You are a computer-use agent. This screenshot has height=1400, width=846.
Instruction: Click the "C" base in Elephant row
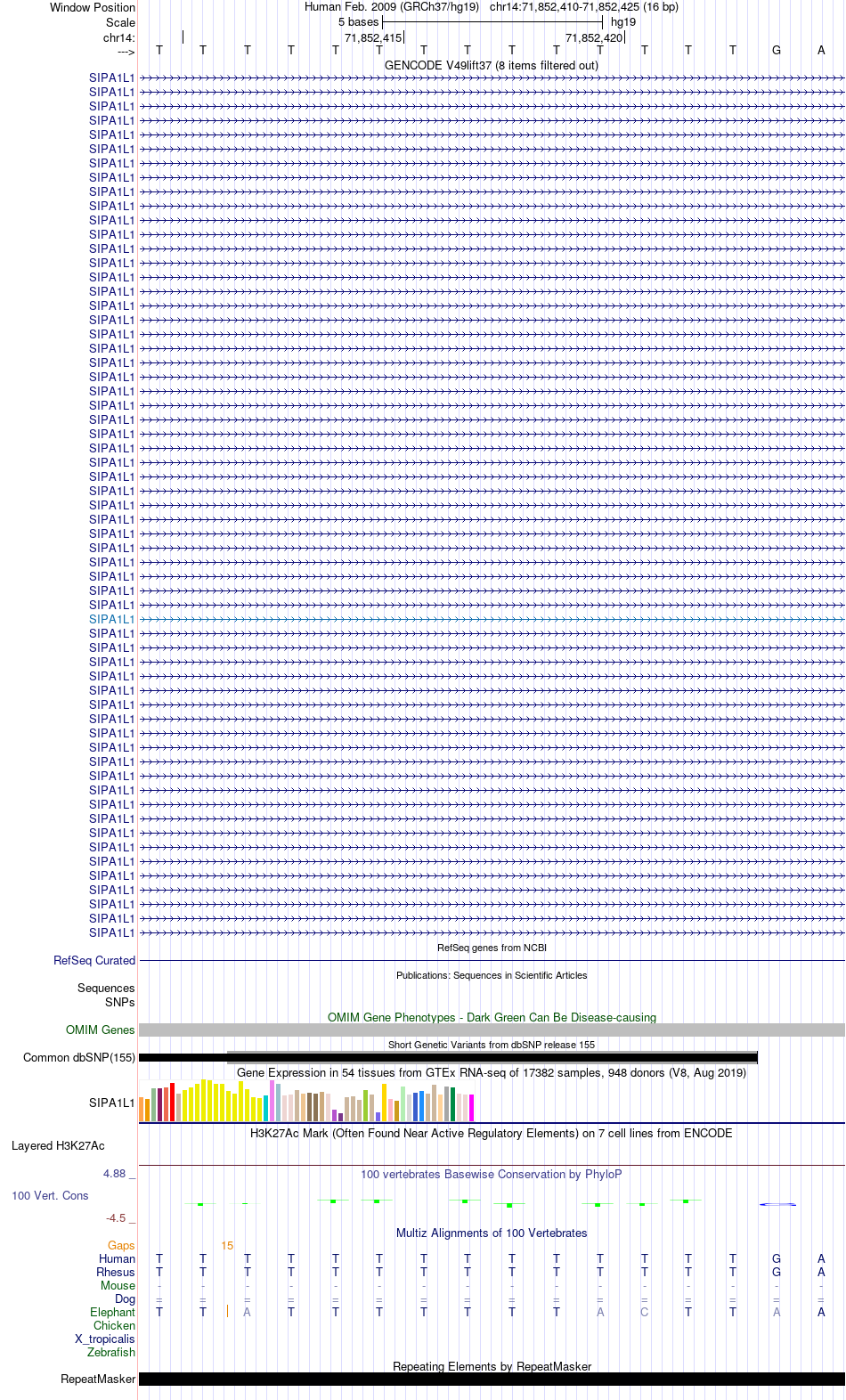coord(645,1312)
